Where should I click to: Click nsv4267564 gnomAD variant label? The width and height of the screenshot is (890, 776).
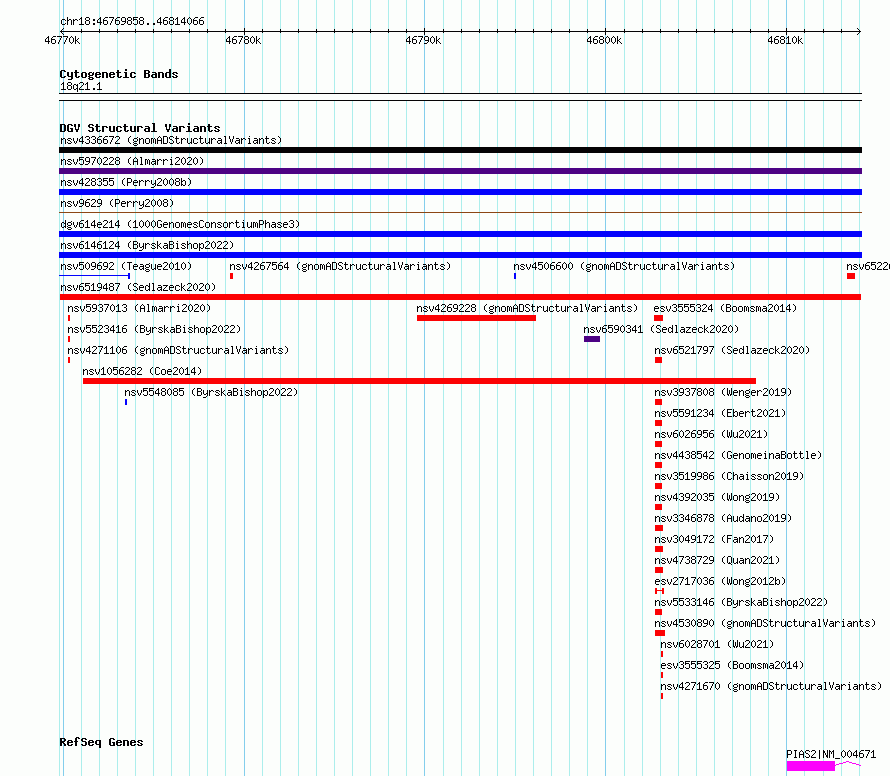tap(340, 266)
